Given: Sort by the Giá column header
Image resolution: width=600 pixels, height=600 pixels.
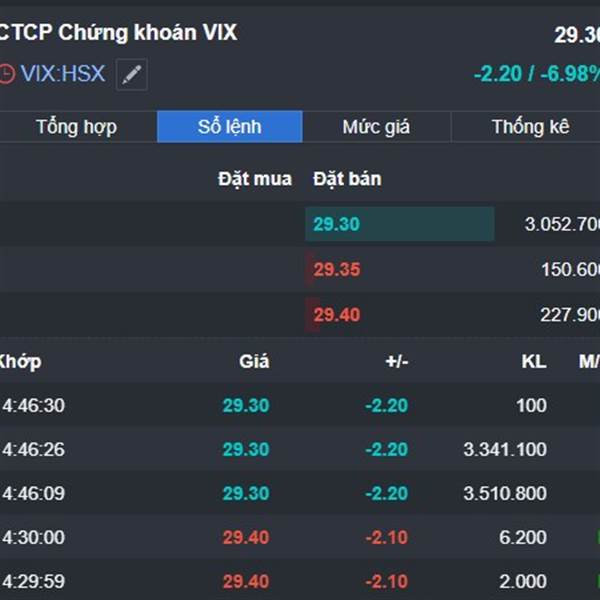Looking at the screenshot, I should (x=254, y=362).
